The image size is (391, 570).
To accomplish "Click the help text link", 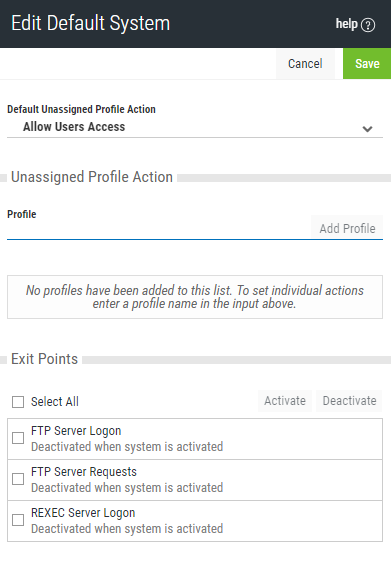I will tap(346, 24).
